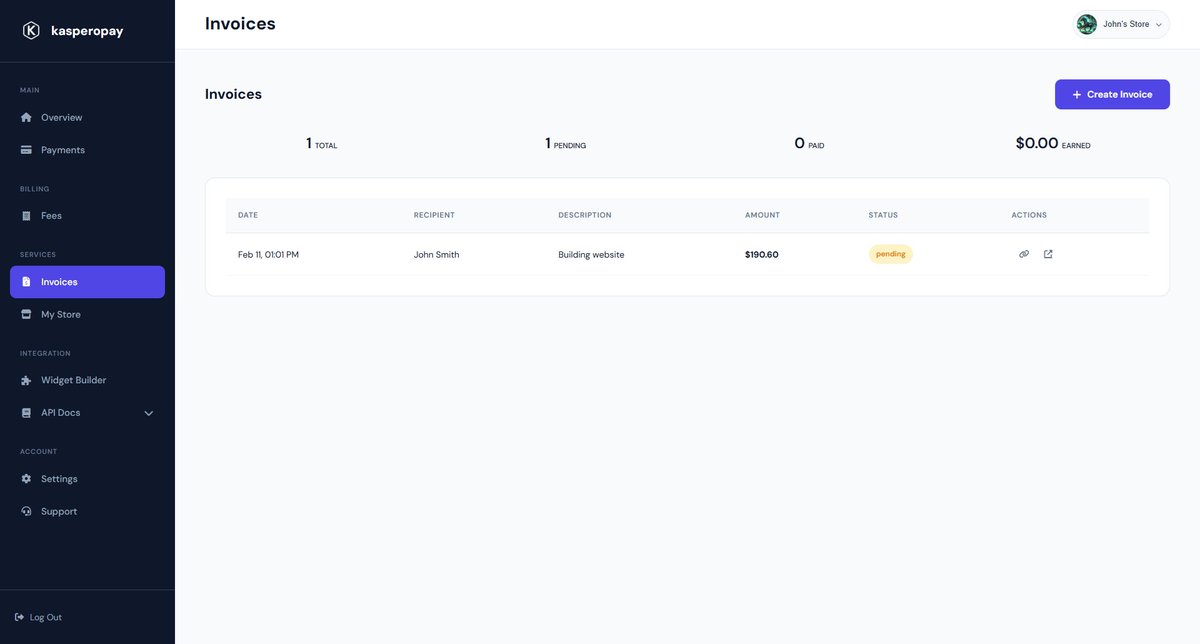
Task: Click amount $190.60
Action: point(761,255)
